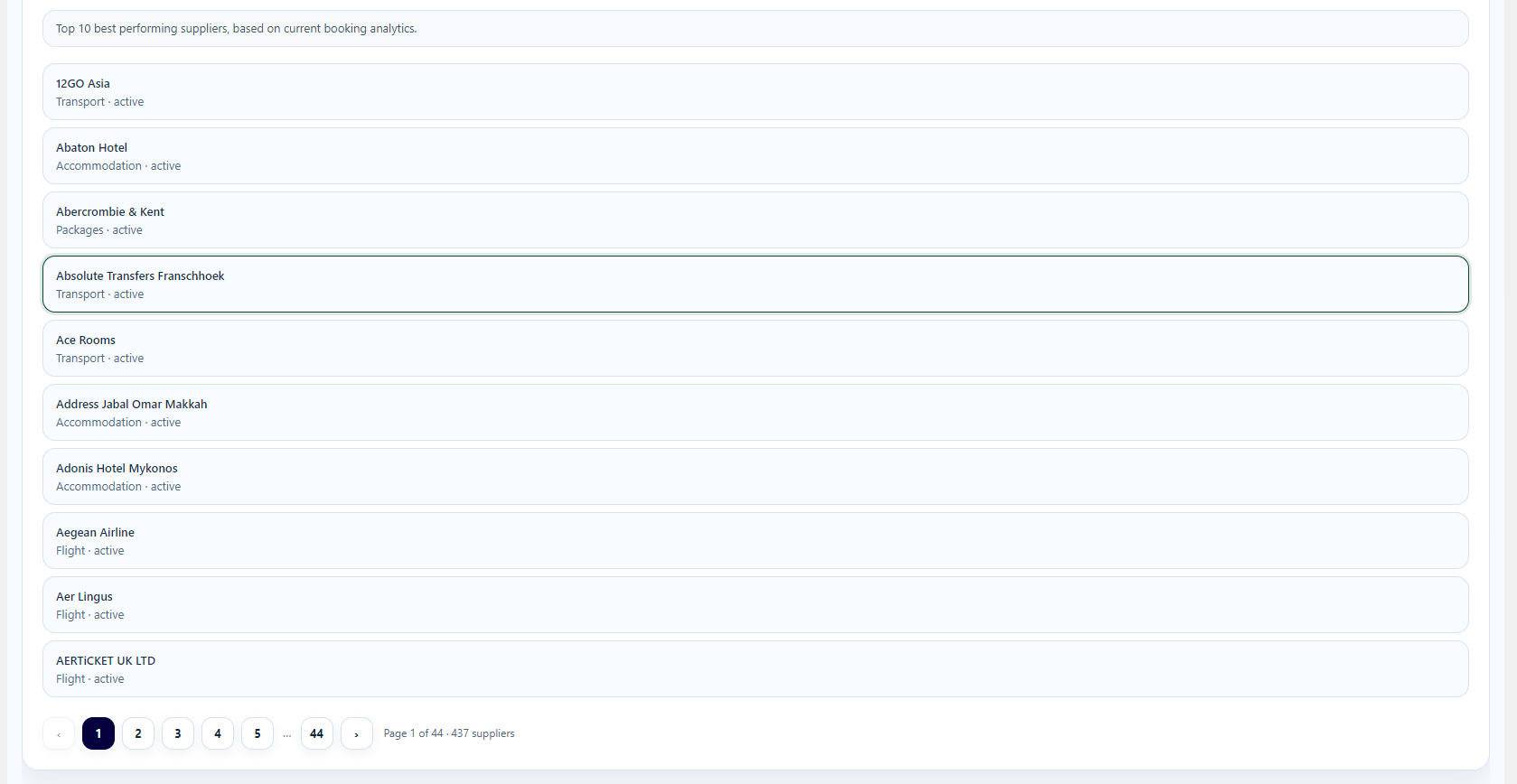Open the 12GO Asia supplier card

pos(755,92)
